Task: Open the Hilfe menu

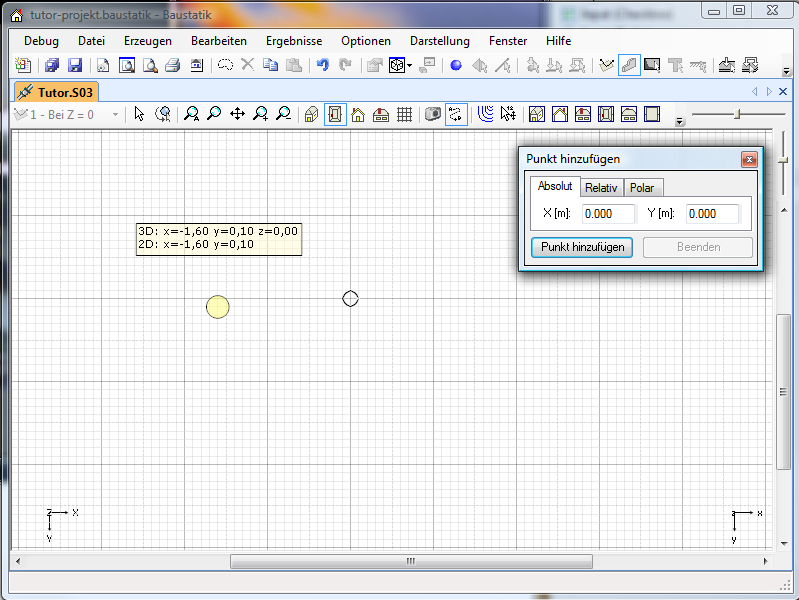Action: (558, 41)
